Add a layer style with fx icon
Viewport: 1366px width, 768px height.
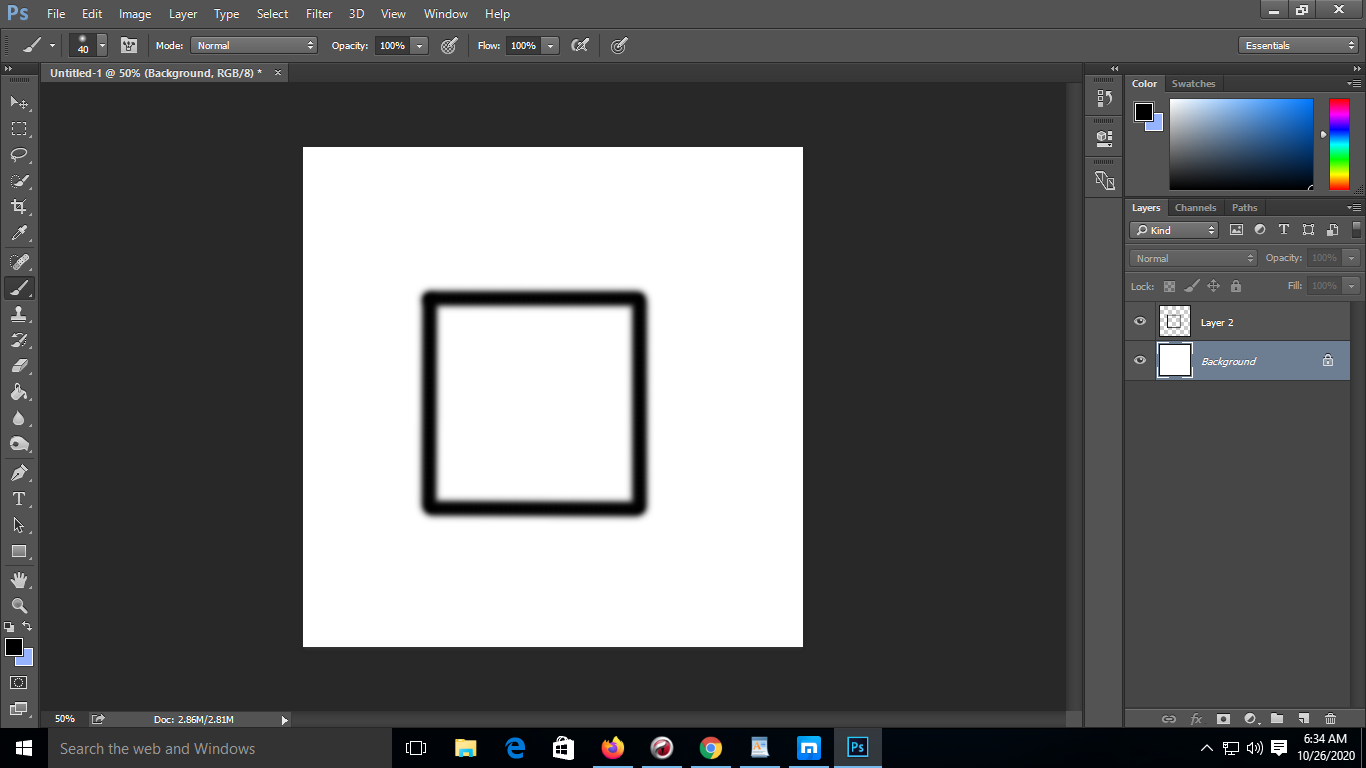pos(1196,719)
